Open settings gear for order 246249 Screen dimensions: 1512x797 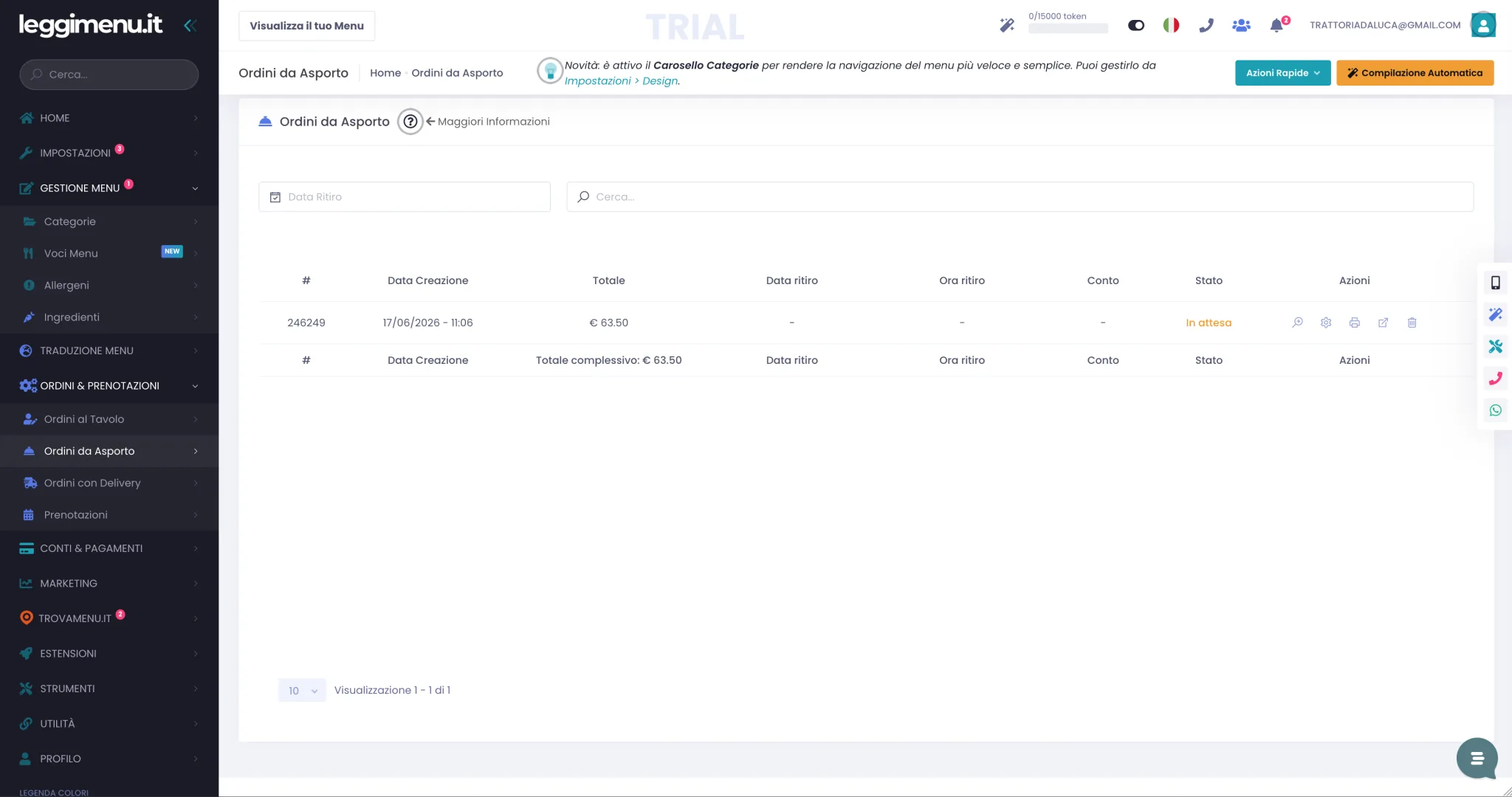(x=1326, y=322)
